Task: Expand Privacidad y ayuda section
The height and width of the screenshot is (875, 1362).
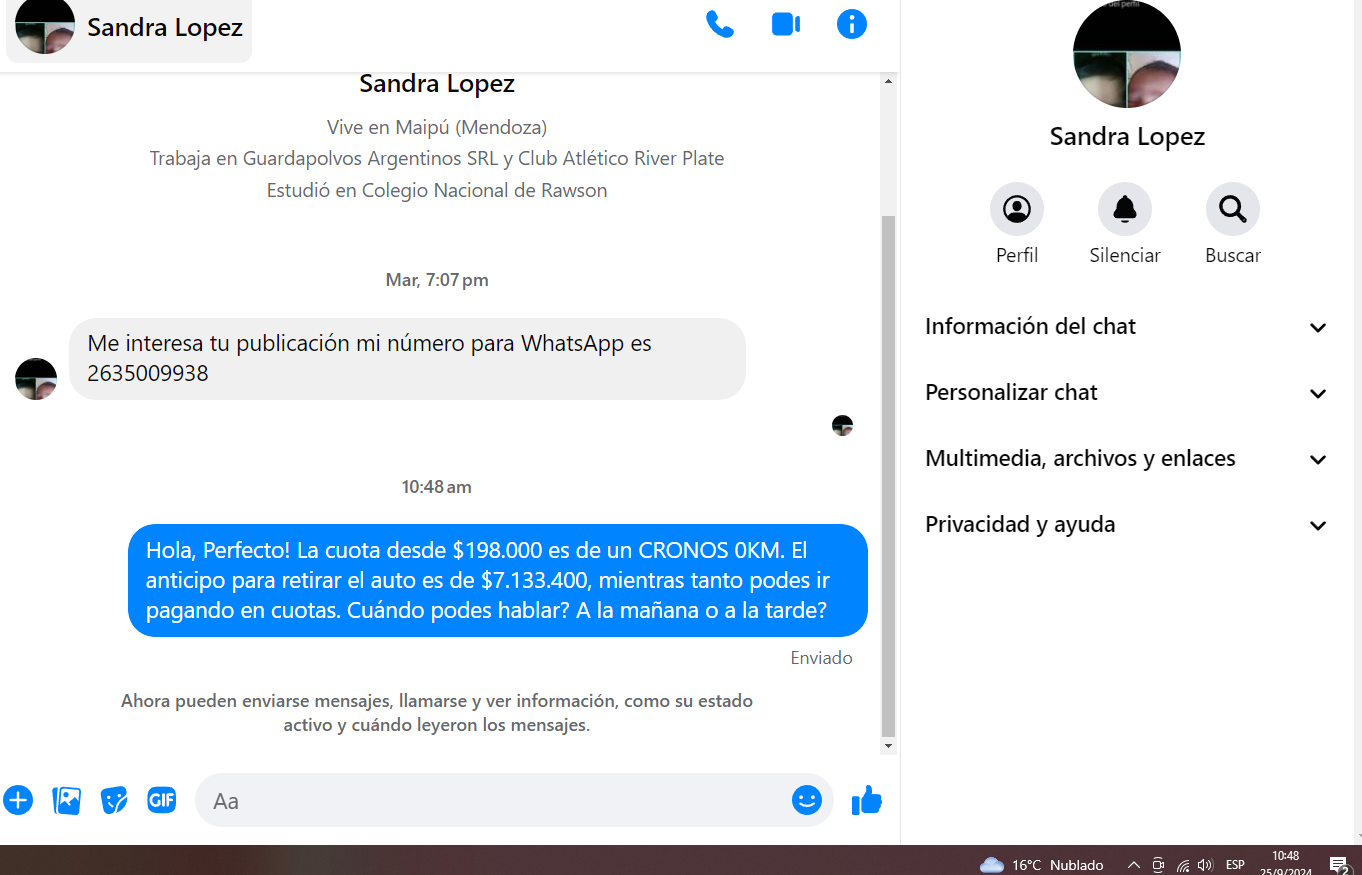Action: pos(1126,525)
